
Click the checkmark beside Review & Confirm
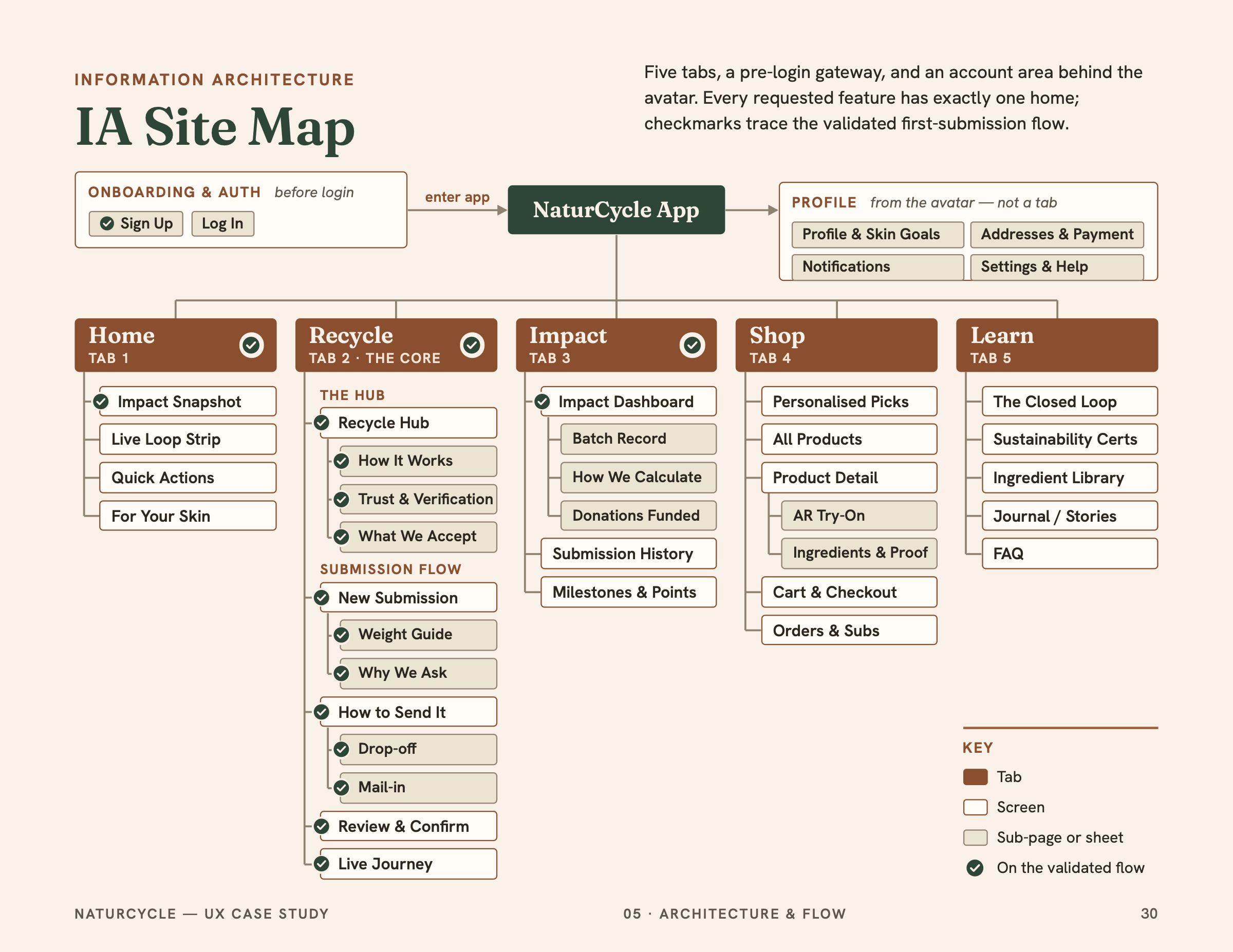(322, 826)
